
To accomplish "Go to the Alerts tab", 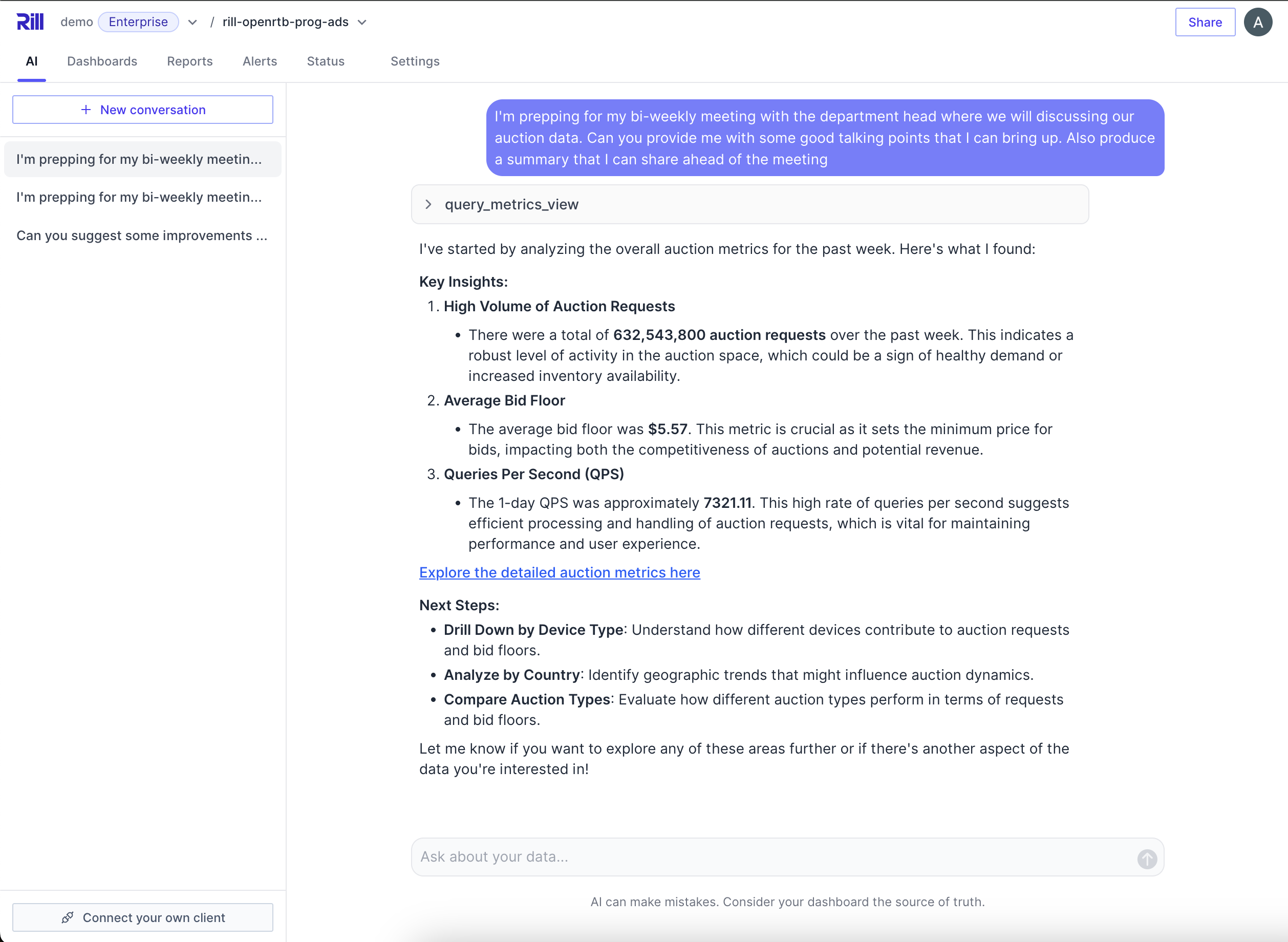I will click(x=260, y=61).
